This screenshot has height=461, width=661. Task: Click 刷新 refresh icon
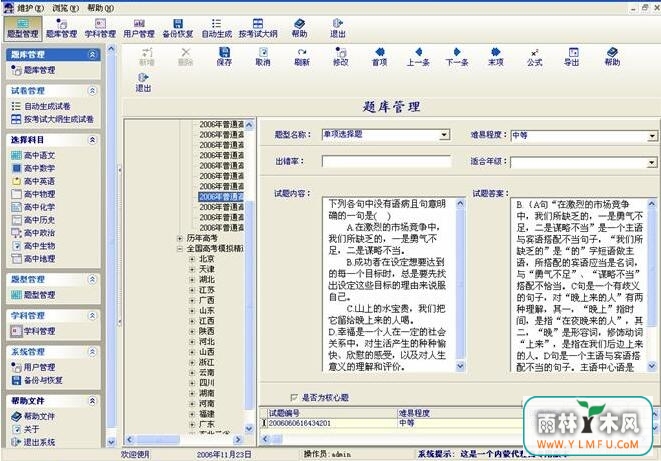[302, 57]
